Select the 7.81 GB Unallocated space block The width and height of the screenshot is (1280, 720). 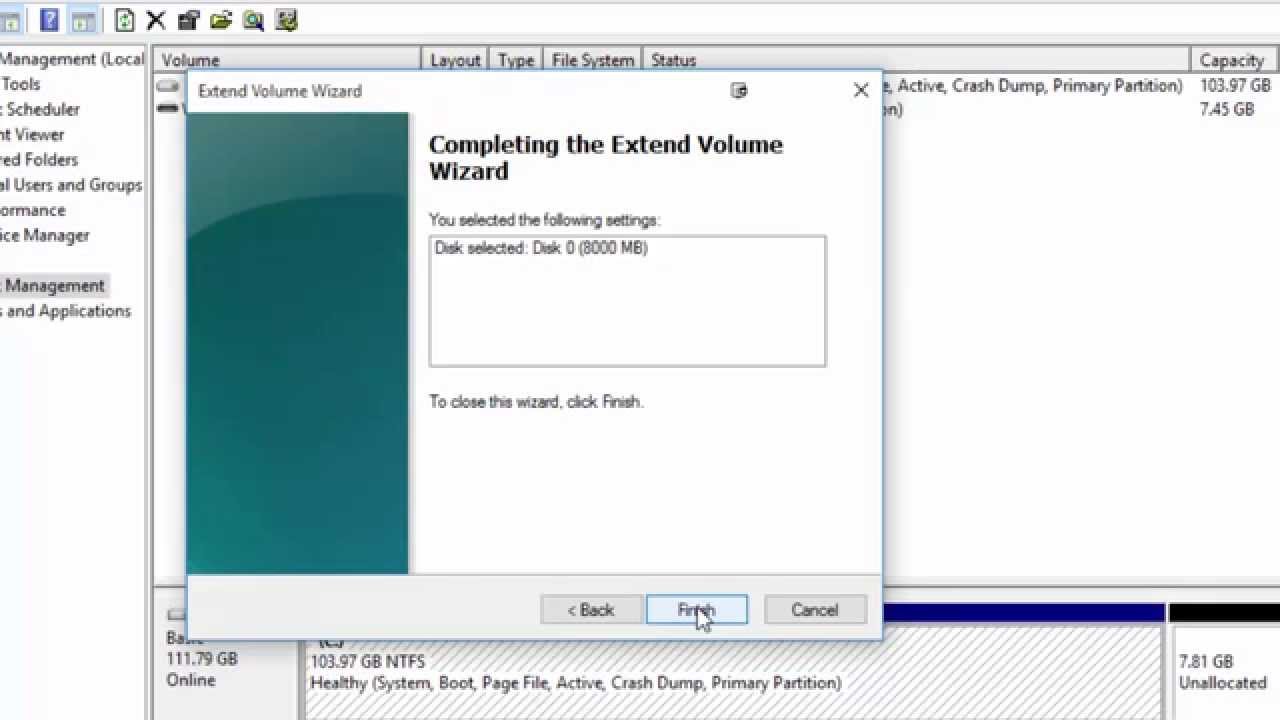(1225, 671)
